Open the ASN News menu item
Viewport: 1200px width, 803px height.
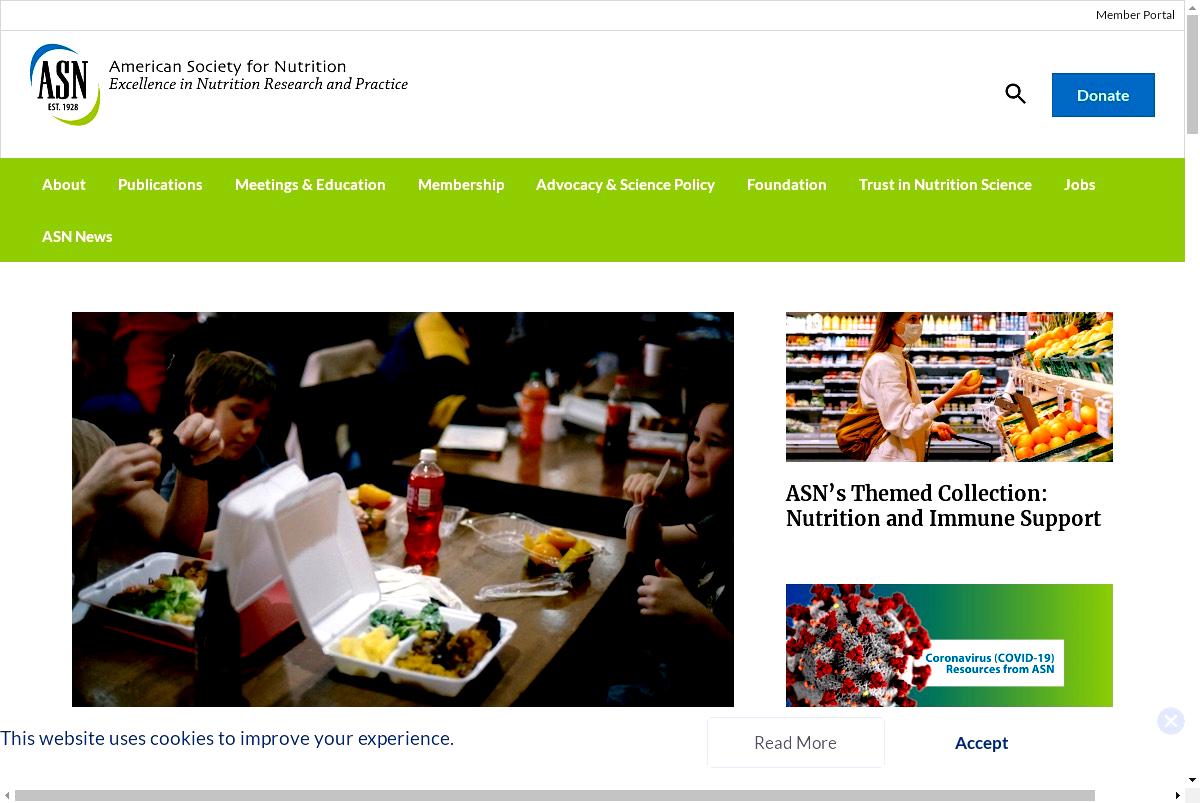pos(77,236)
